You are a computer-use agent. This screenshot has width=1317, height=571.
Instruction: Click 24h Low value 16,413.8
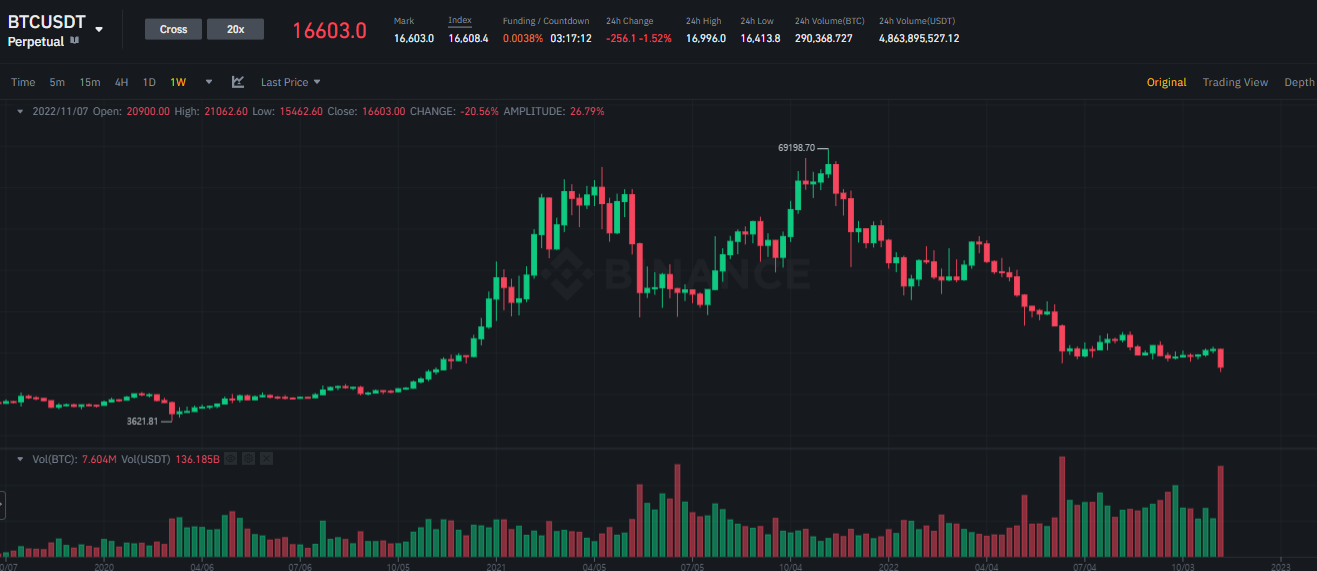point(760,38)
